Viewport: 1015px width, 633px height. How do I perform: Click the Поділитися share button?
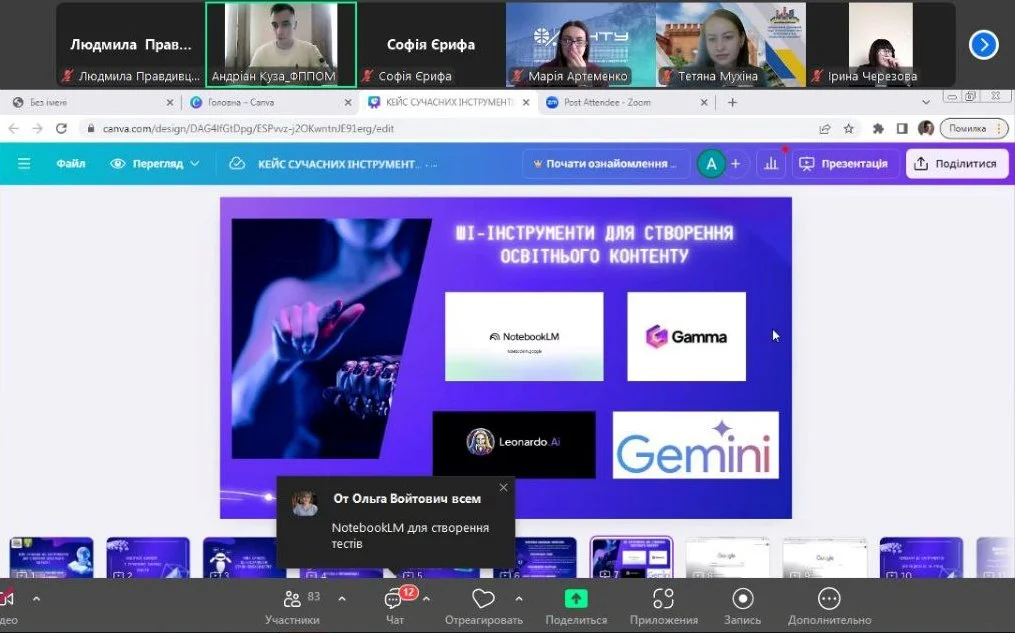pos(956,164)
